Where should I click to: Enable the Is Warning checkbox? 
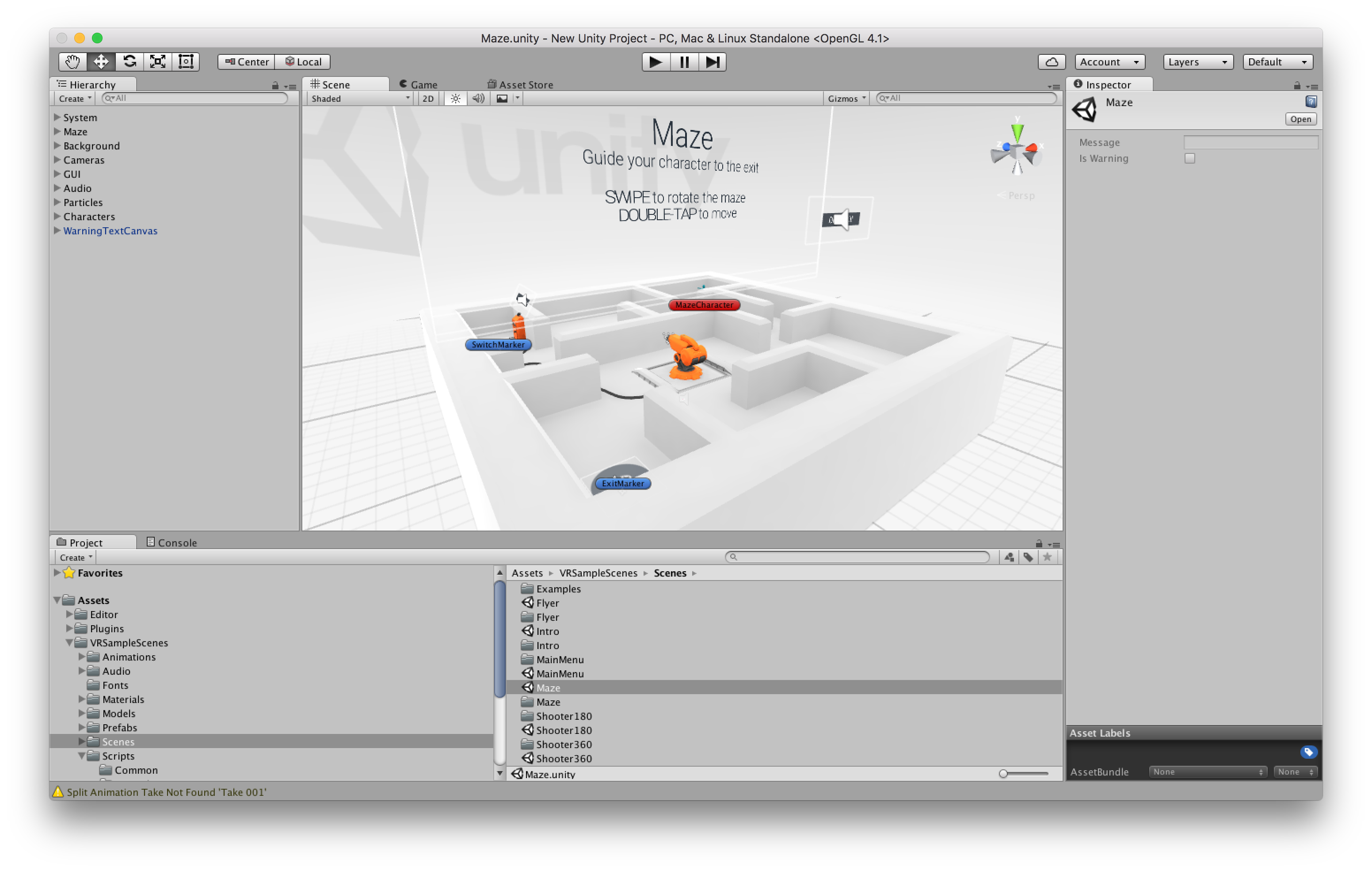coord(1190,158)
